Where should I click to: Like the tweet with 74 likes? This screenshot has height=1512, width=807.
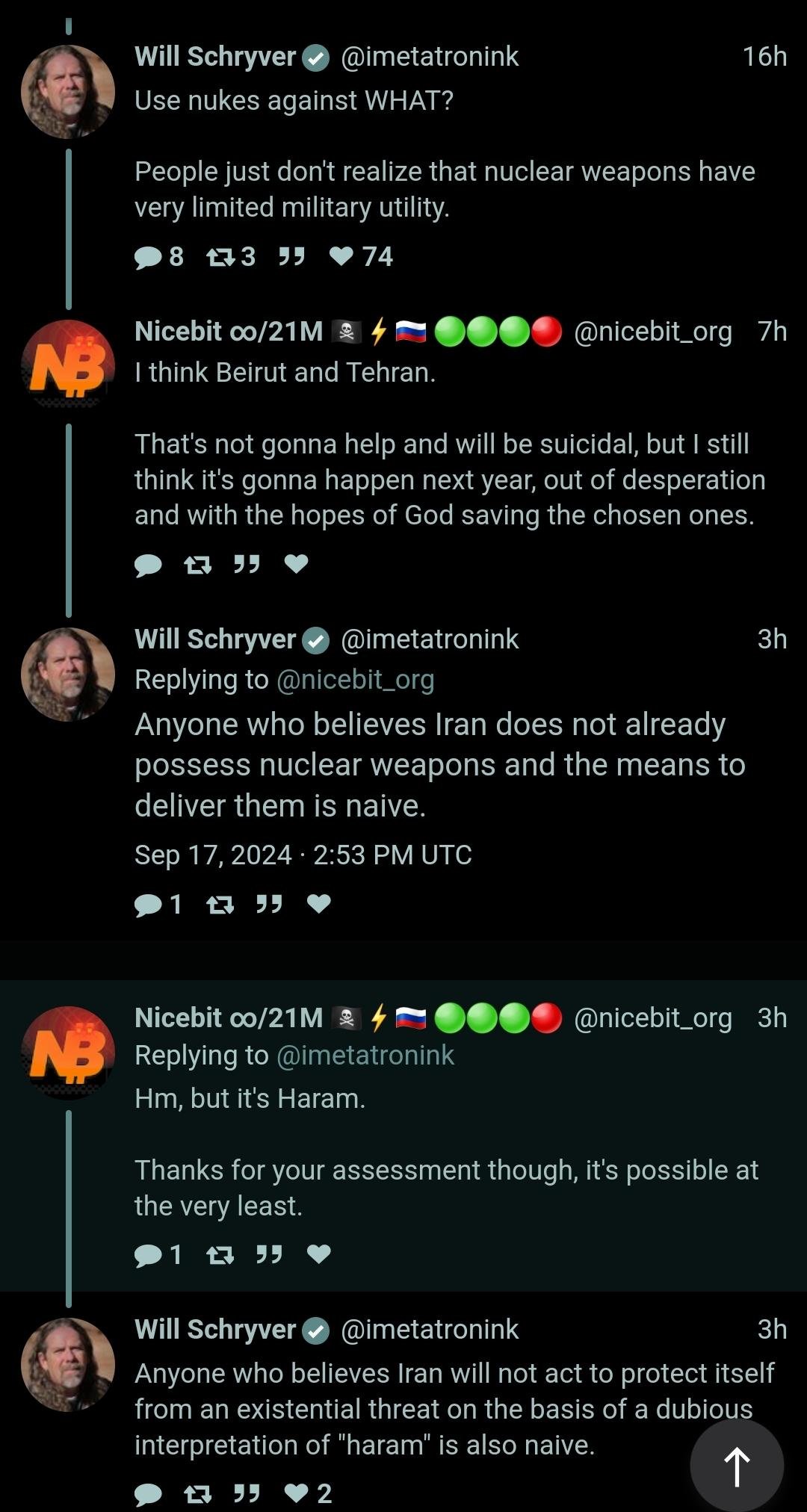[x=341, y=257]
